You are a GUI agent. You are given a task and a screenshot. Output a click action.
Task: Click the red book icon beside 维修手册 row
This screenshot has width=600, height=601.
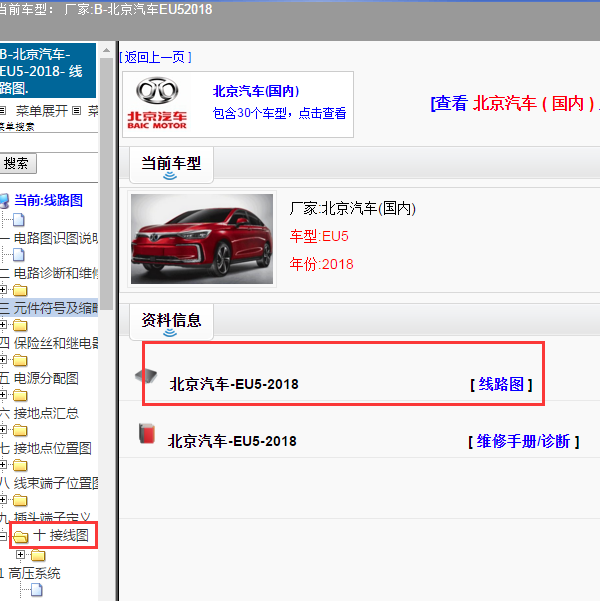click(147, 434)
